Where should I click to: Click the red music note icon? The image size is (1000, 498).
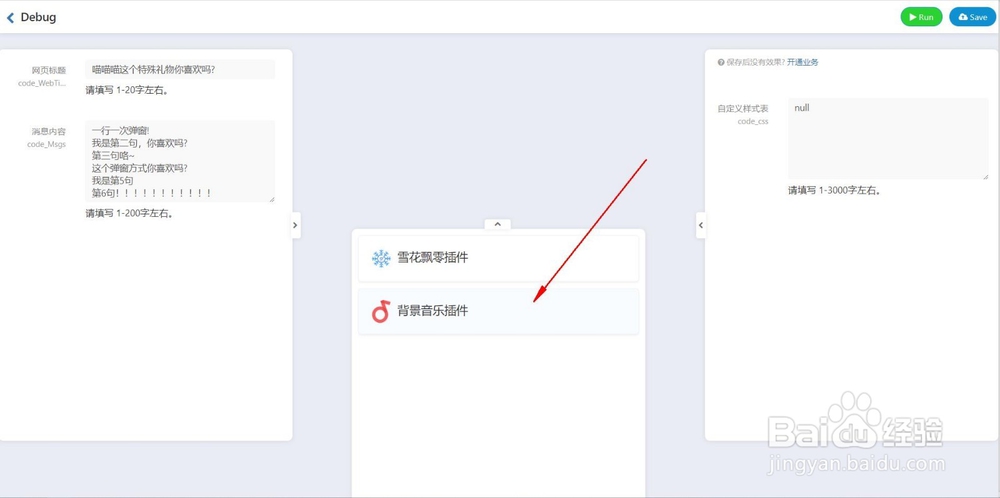[381, 311]
